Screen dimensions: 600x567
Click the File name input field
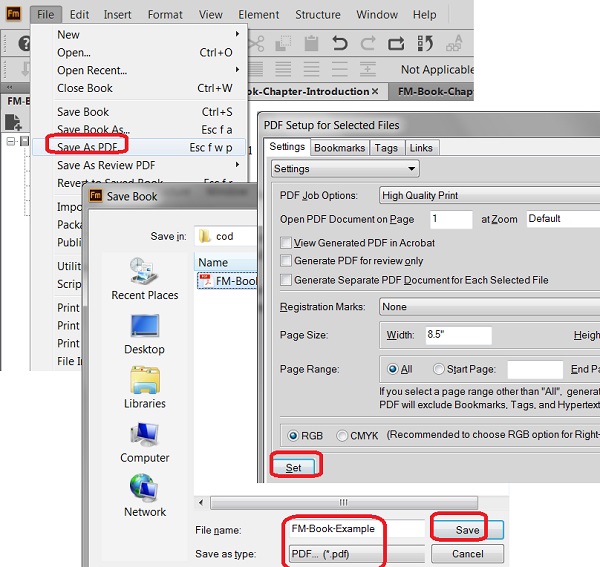pos(356,529)
